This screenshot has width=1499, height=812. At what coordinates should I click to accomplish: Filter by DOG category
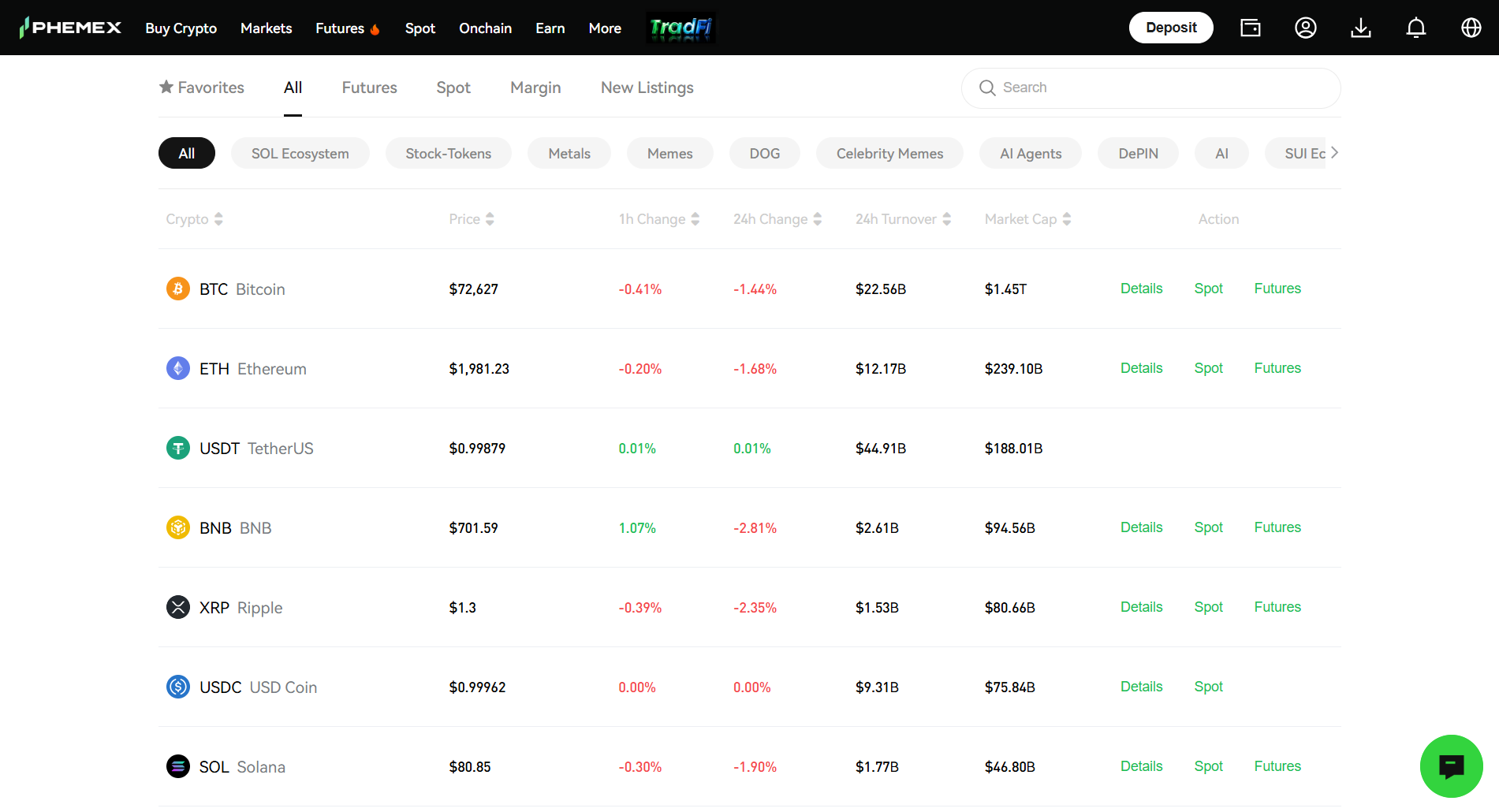765,153
